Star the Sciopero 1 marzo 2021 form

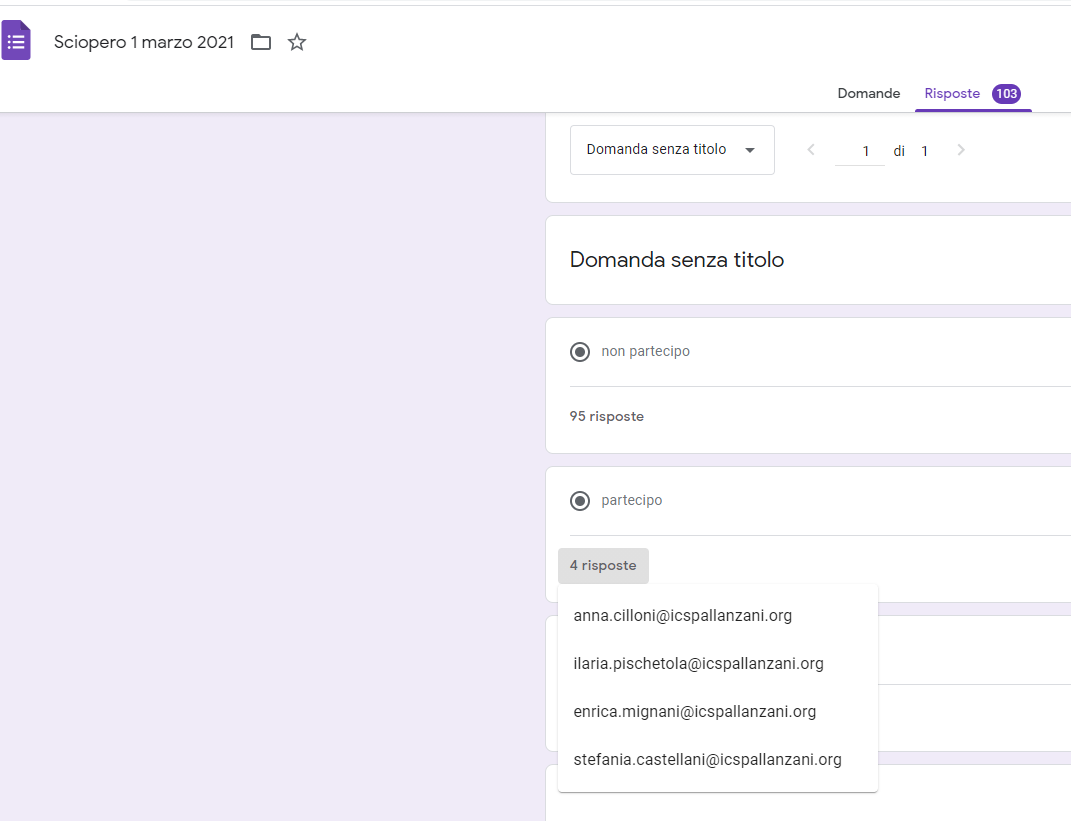pos(297,42)
